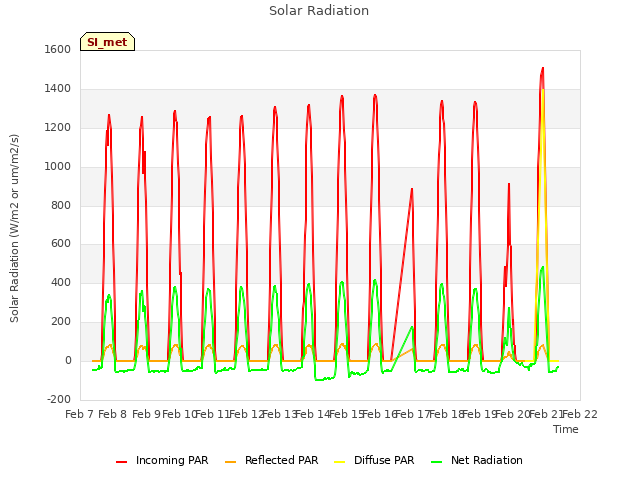Click the Solar Radiation chart title

point(319,11)
